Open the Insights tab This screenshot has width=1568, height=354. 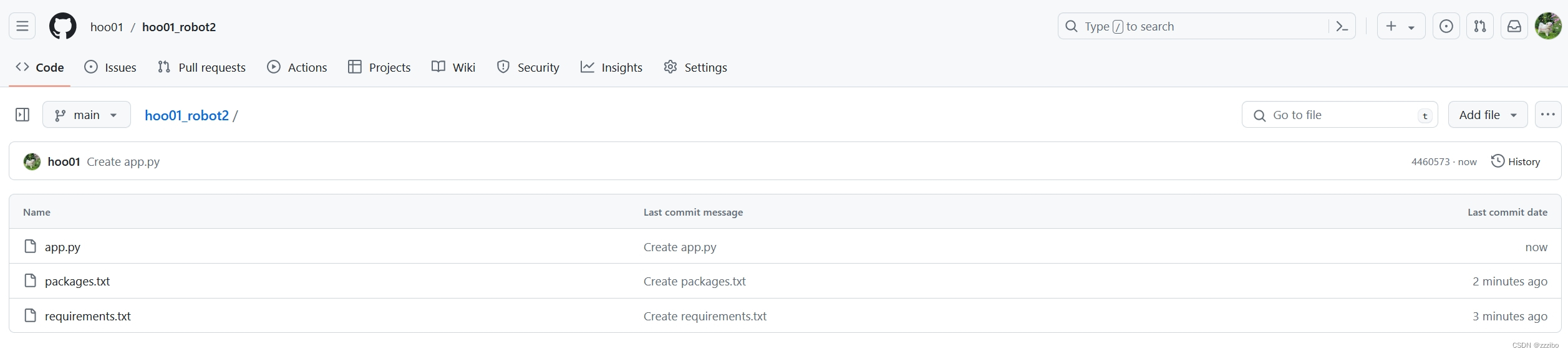point(611,67)
